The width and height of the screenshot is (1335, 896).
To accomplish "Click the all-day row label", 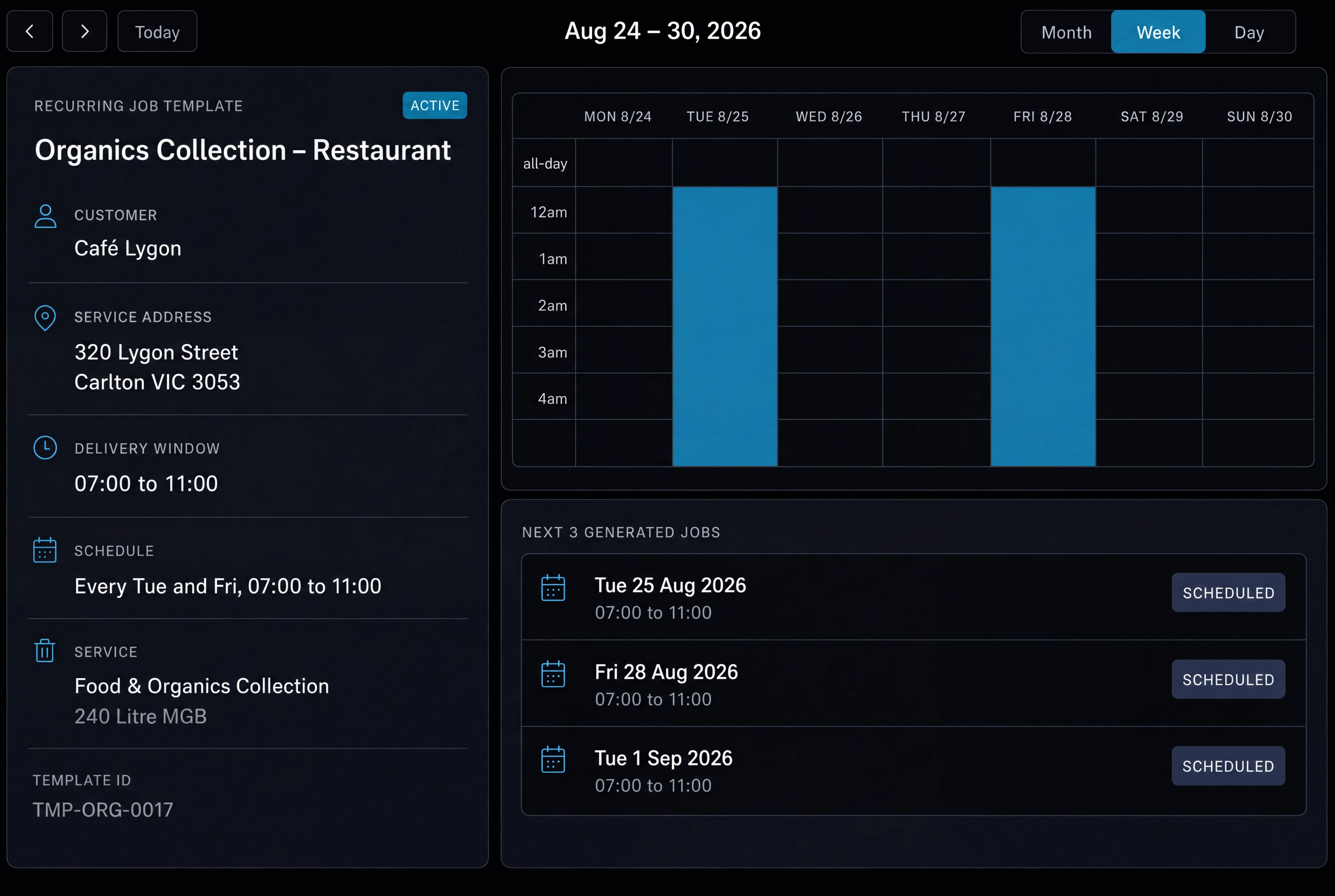I will [x=545, y=164].
